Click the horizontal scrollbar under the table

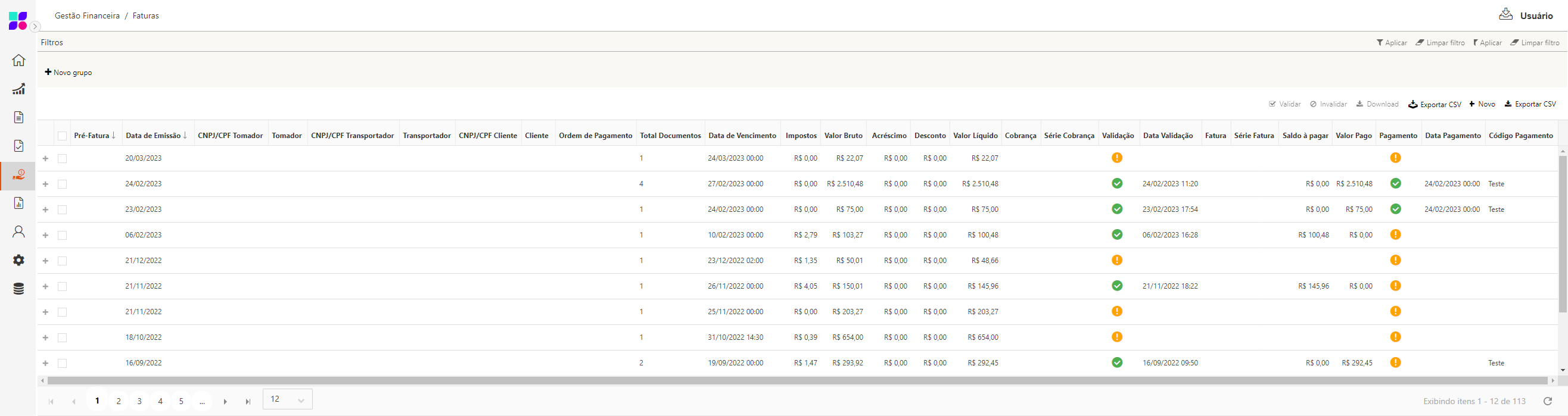click(x=791, y=381)
